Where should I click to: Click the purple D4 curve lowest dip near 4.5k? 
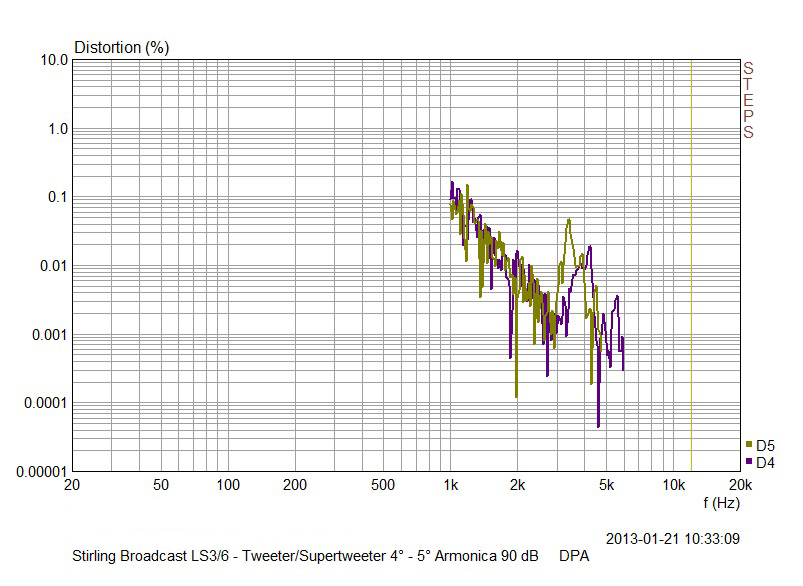598,424
